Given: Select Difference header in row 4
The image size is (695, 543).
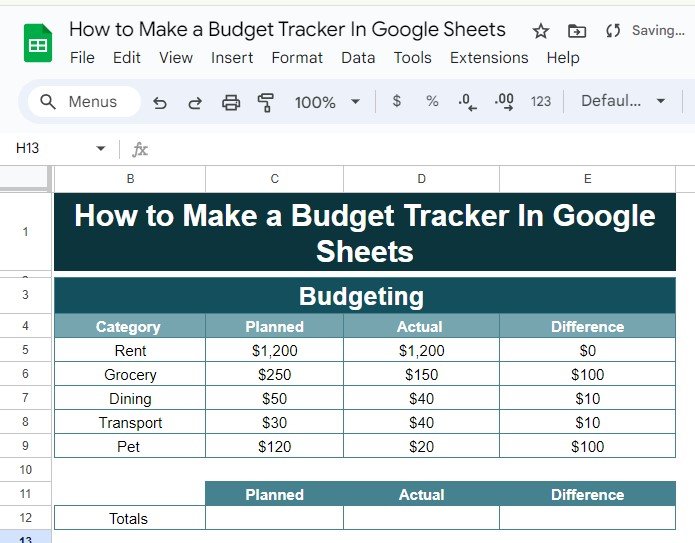Looking at the screenshot, I should coord(587,326).
